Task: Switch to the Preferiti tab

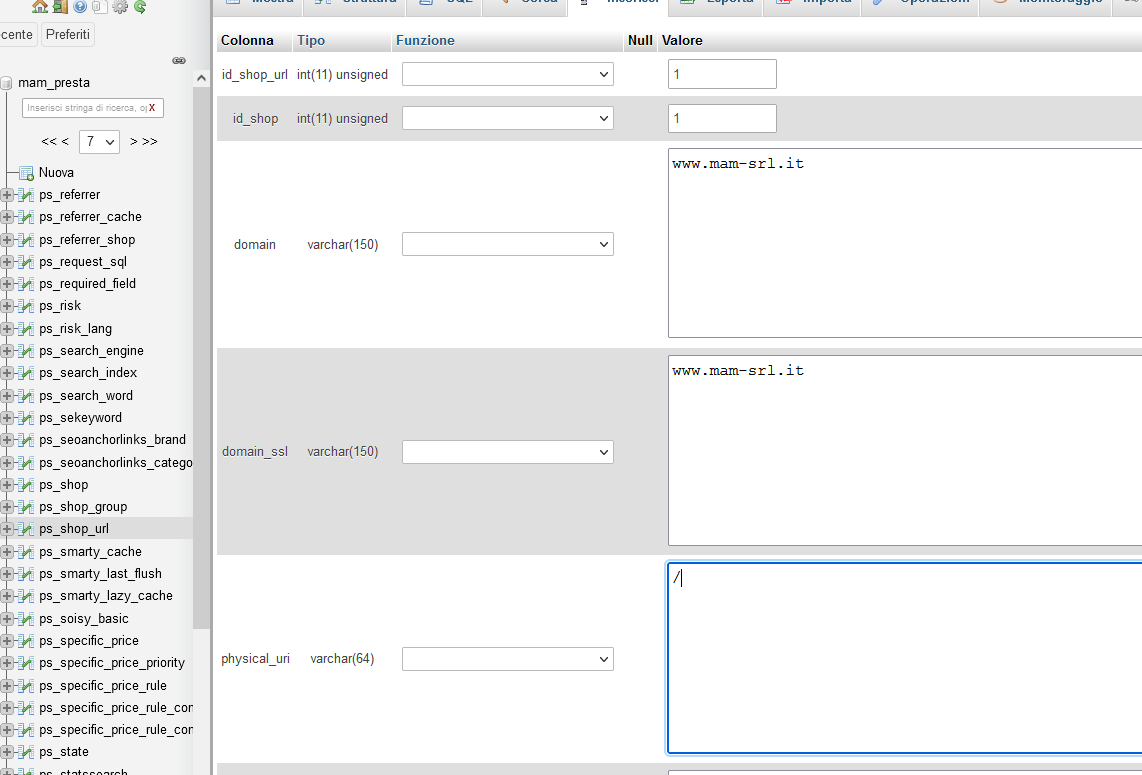Action: pos(68,34)
